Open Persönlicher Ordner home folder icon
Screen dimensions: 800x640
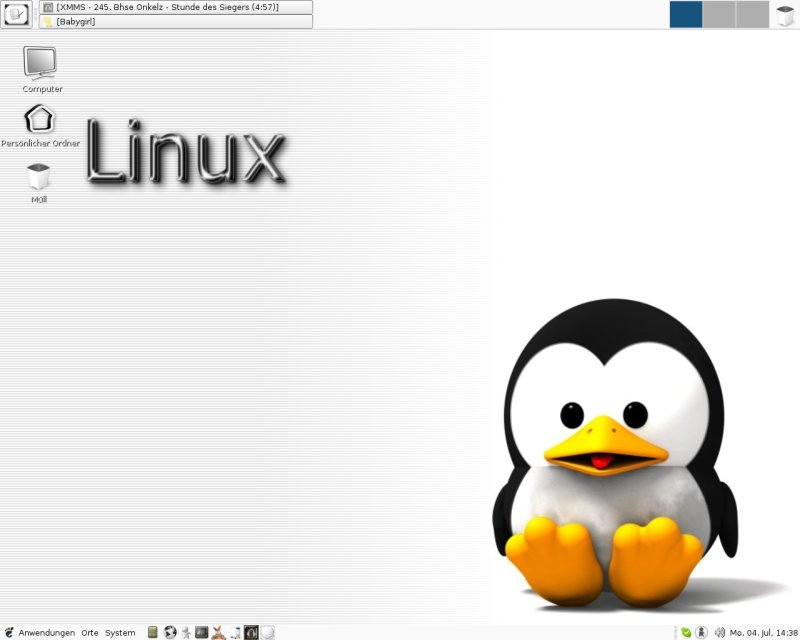tap(40, 126)
